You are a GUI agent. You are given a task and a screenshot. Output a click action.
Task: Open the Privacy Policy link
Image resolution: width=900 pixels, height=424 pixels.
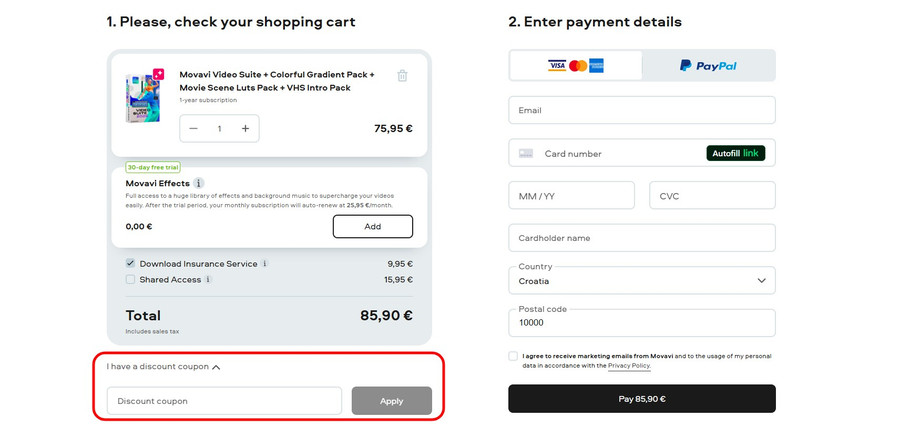point(629,366)
